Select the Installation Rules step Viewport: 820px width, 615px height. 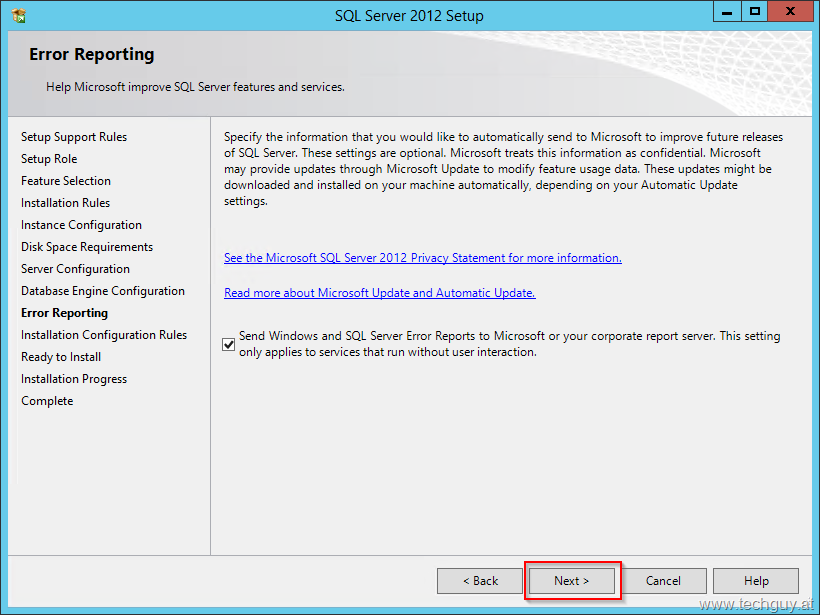click(65, 203)
